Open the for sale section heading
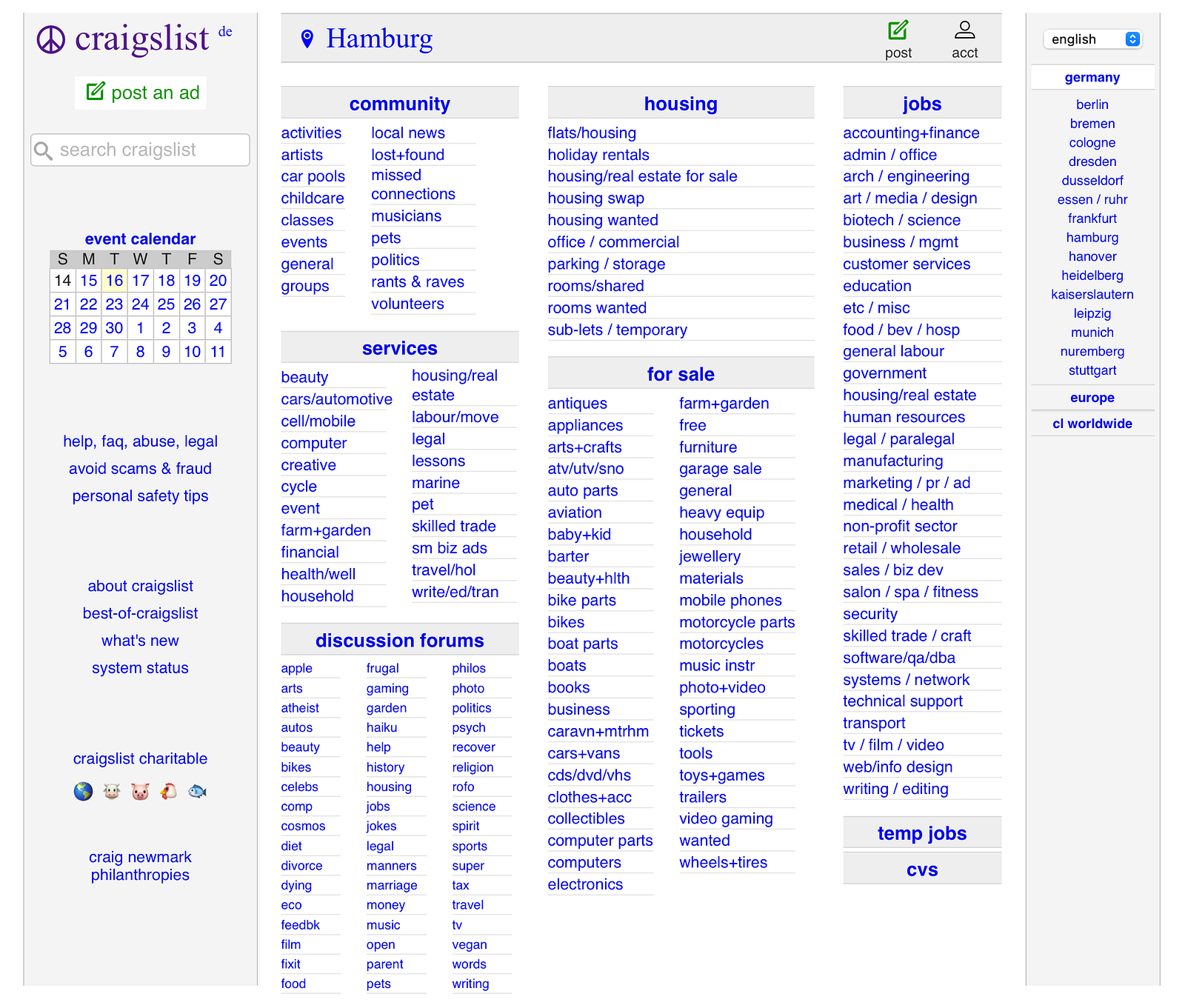The height and width of the screenshot is (1008, 1185). [x=681, y=374]
